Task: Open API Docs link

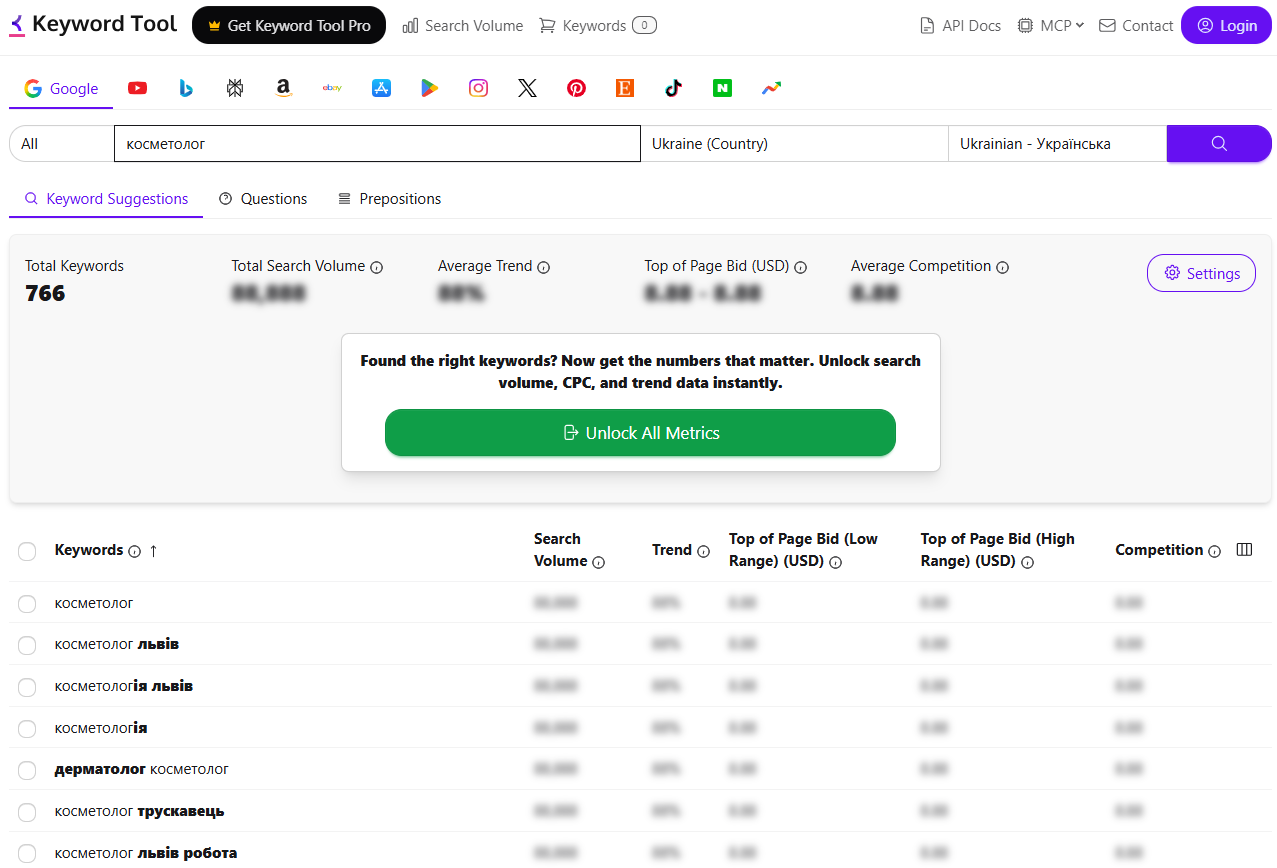Action: tap(960, 26)
